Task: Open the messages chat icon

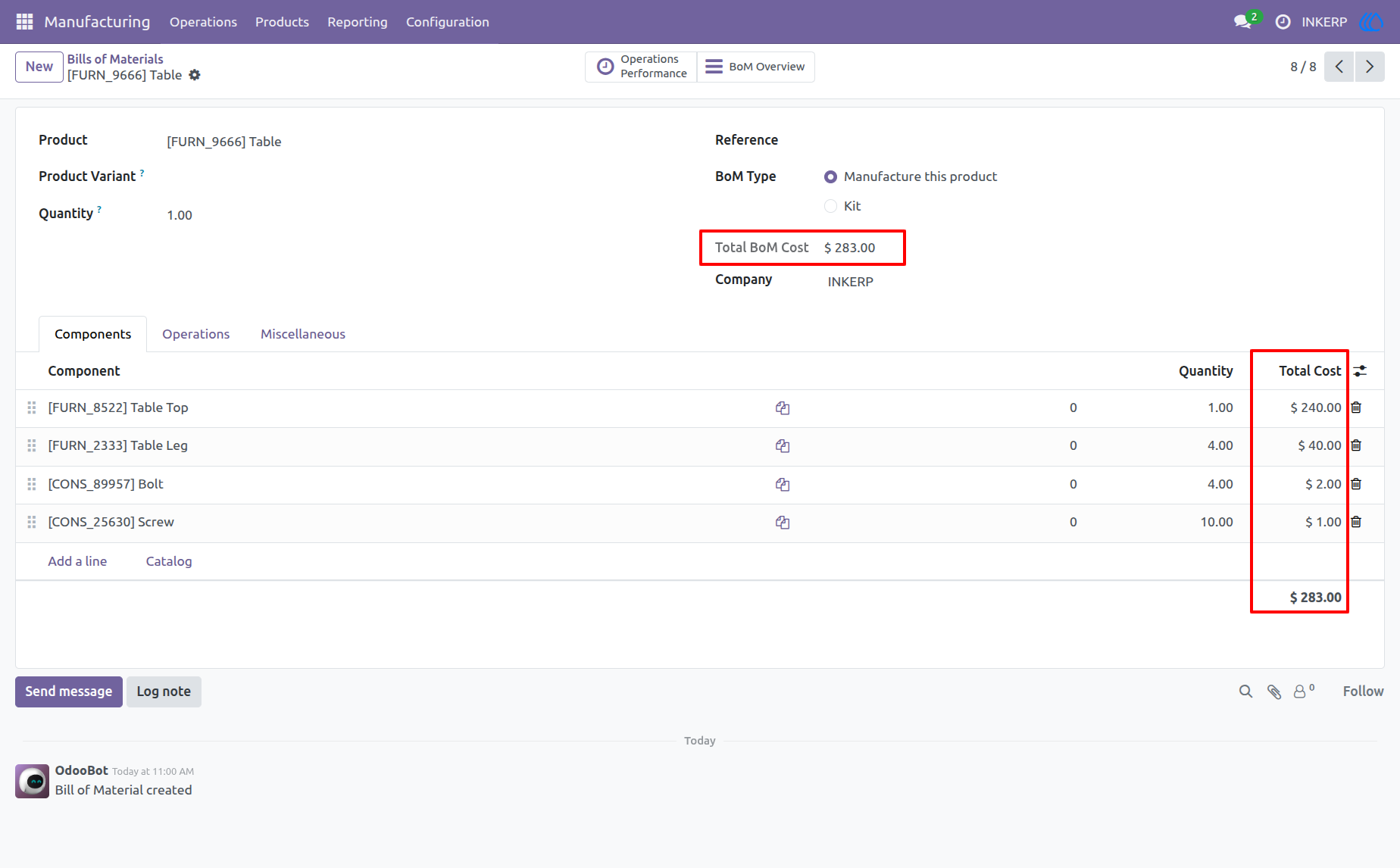Action: [1242, 22]
